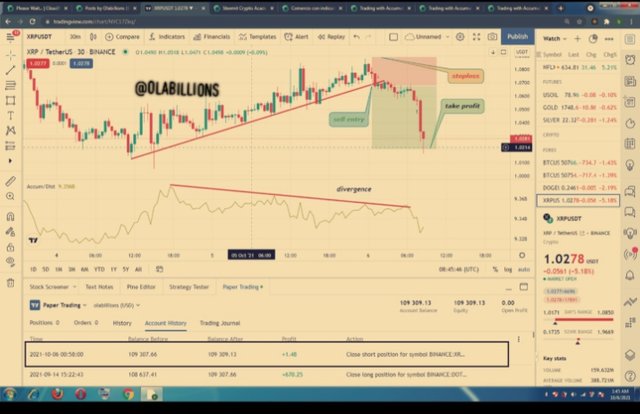
Task: Open Chrome from the Windows taskbar
Action: point(128,394)
